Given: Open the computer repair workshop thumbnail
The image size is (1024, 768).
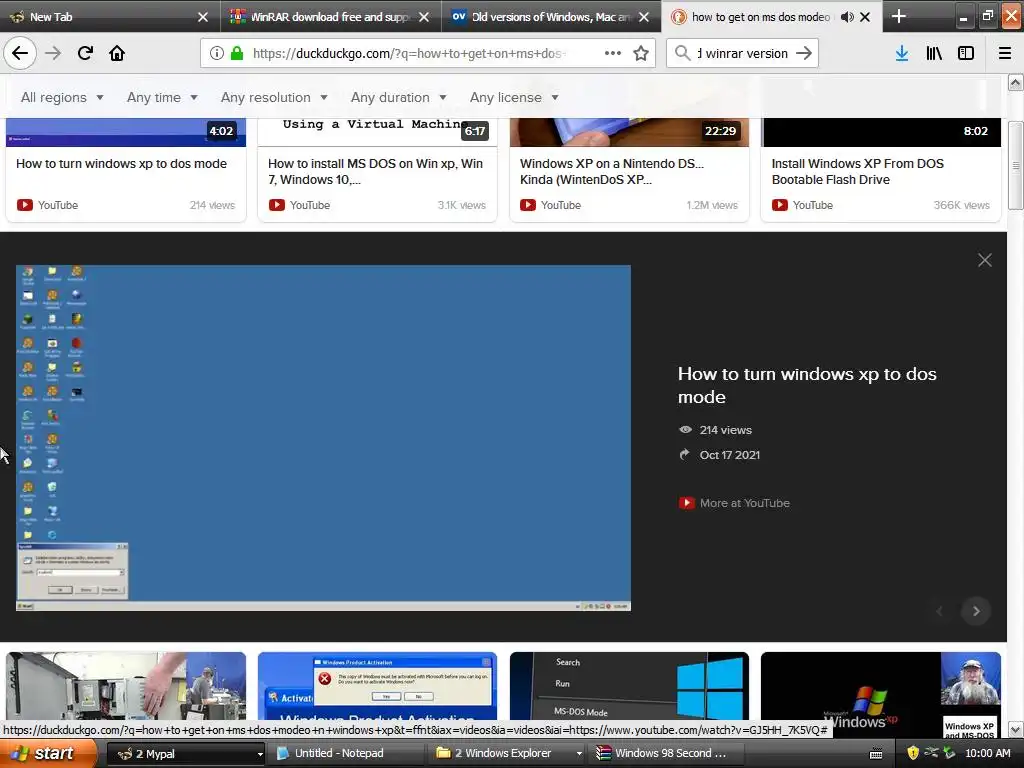Looking at the screenshot, I should pyautogui.click(x=126, y=686).
